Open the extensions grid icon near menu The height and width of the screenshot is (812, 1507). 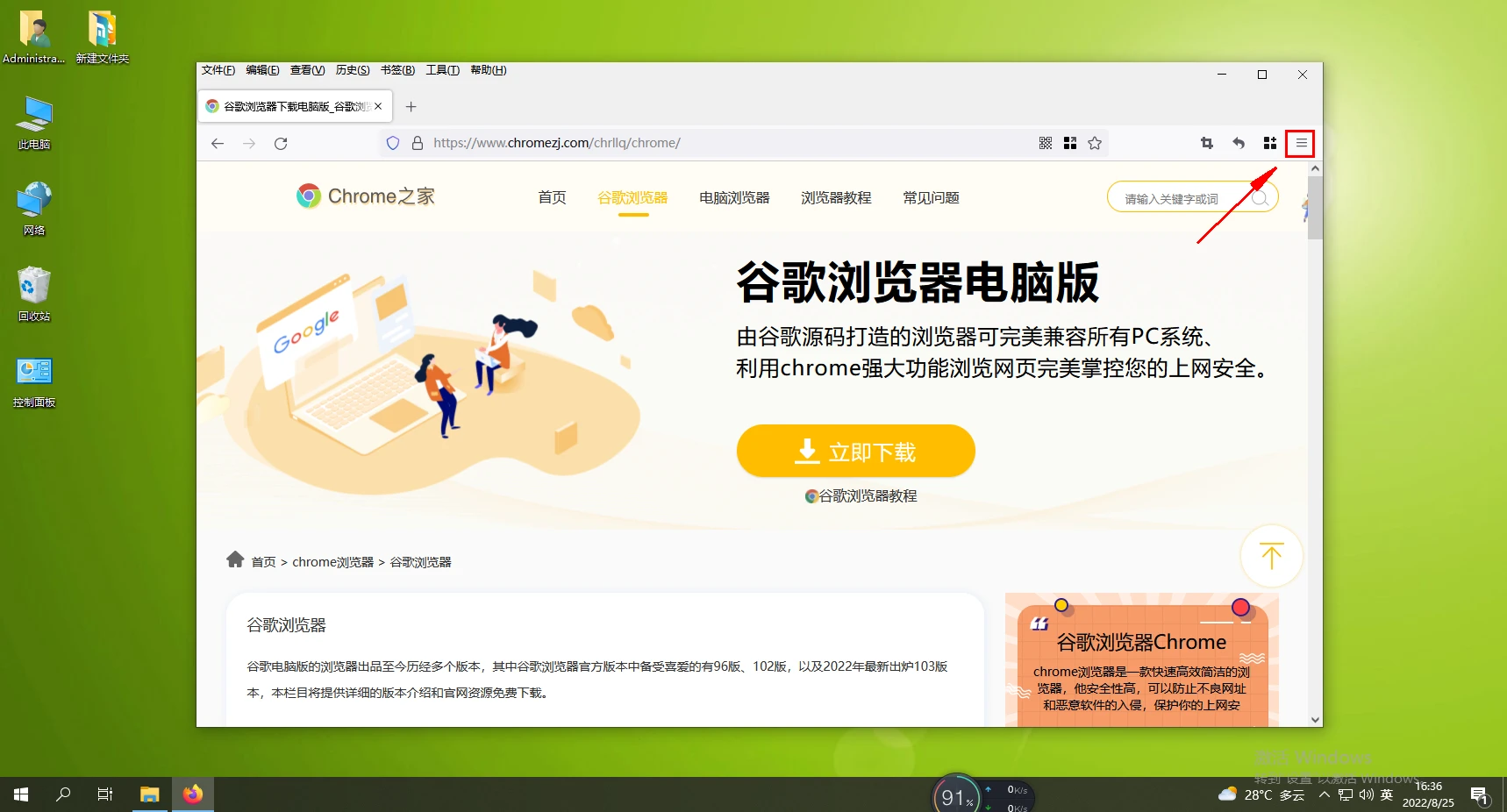coord(1269,143)
